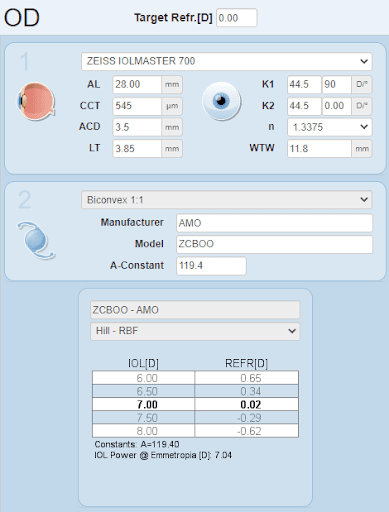Expand the refractive index n 1.3375 dropdown
389x512 pixels.
click(x=330, y=127)
